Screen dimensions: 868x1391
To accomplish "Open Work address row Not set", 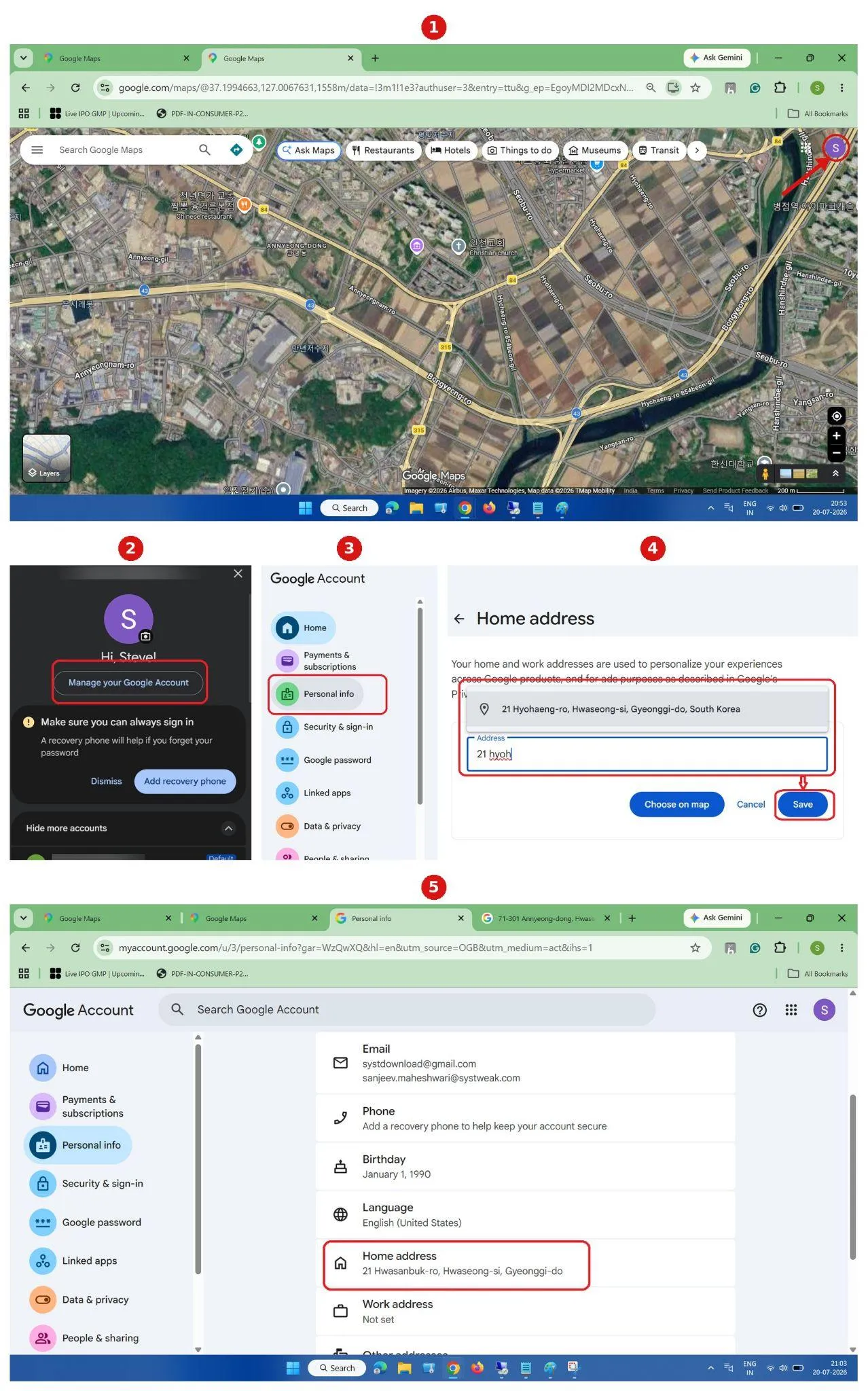I will [x=525, y=1312].
